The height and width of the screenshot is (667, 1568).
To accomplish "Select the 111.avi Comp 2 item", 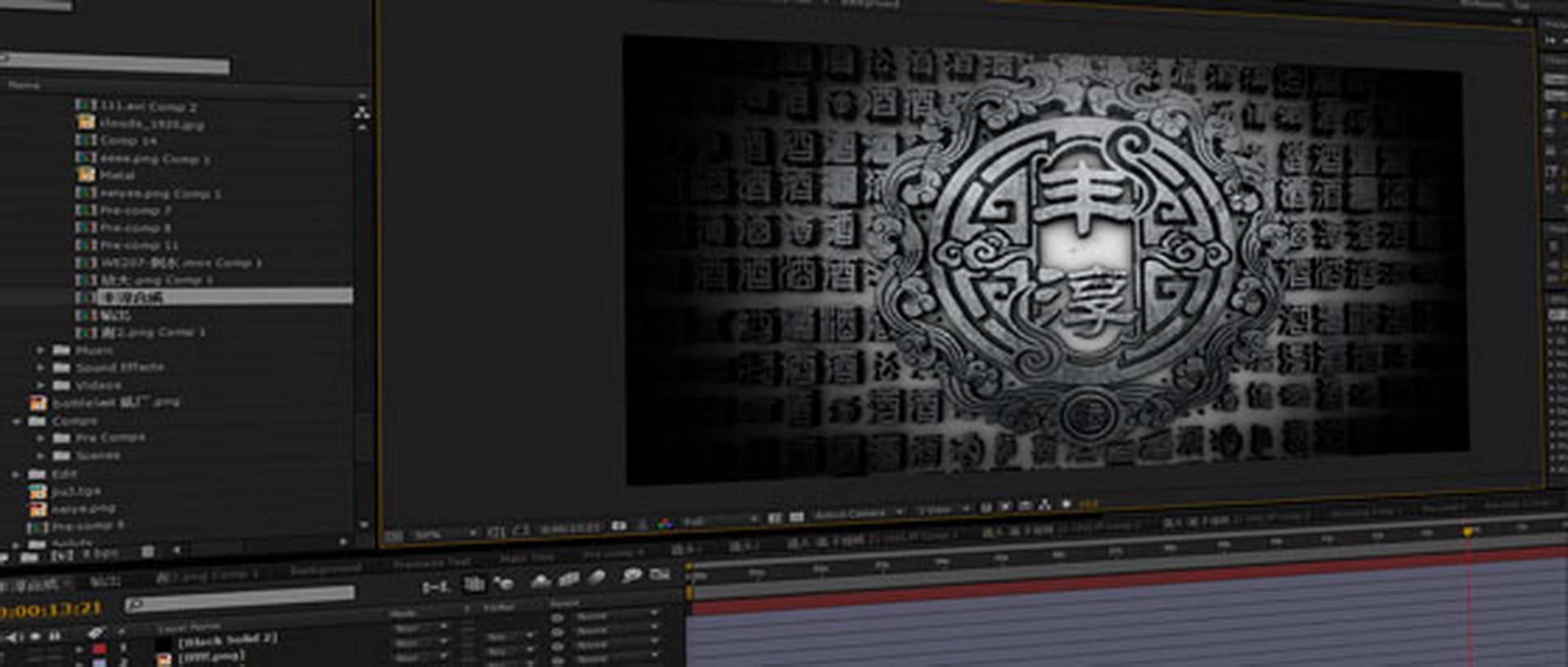I will pyautogui.click(x=148, y=106).
